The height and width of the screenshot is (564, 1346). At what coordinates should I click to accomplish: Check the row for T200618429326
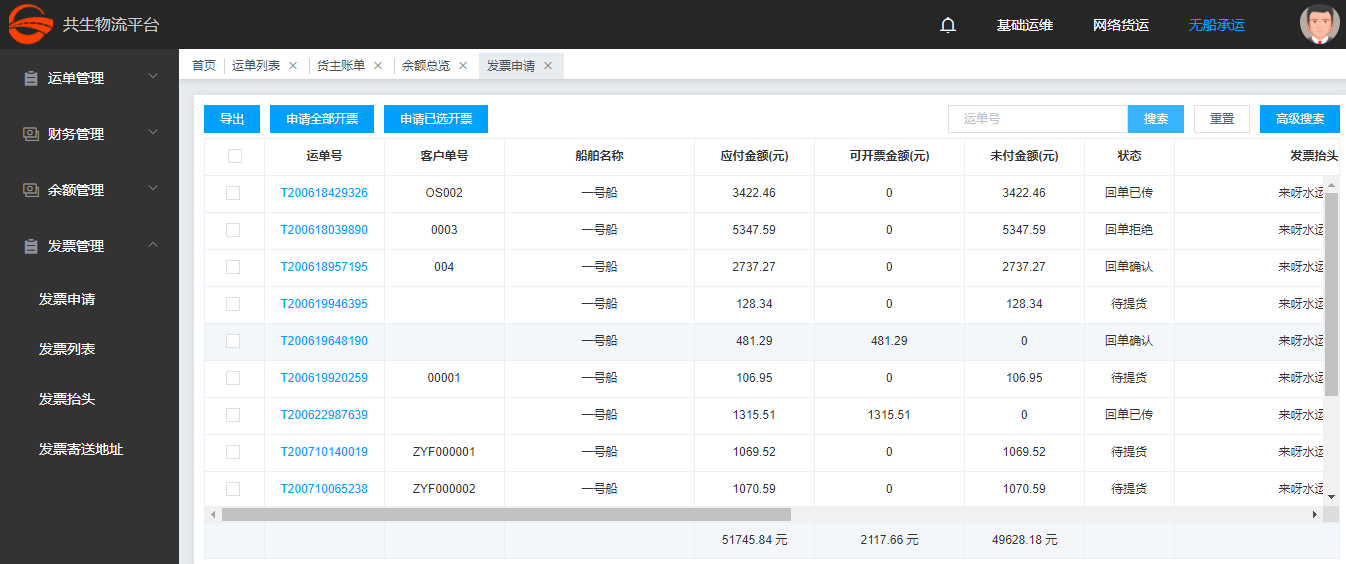233,193
